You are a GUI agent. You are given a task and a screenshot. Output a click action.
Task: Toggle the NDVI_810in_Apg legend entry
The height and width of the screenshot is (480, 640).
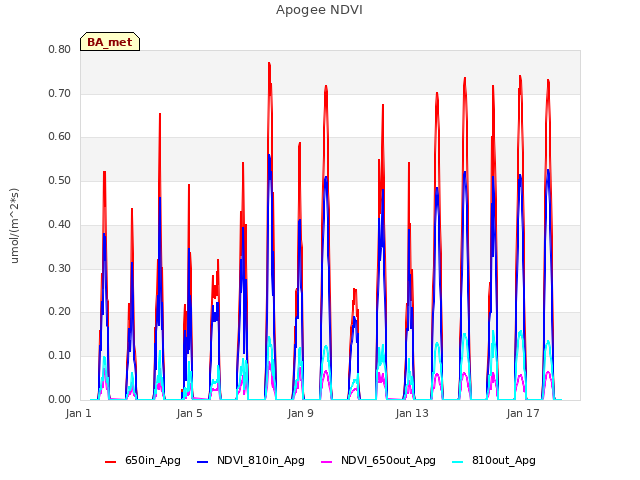251,460
